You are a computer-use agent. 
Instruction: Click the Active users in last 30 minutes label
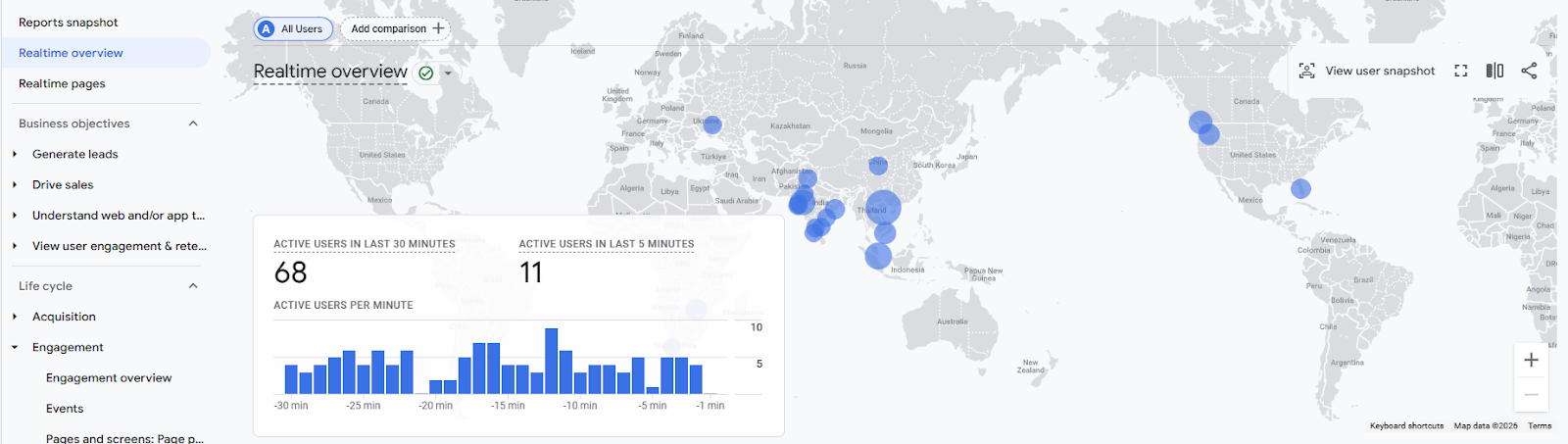click(365, 244)
